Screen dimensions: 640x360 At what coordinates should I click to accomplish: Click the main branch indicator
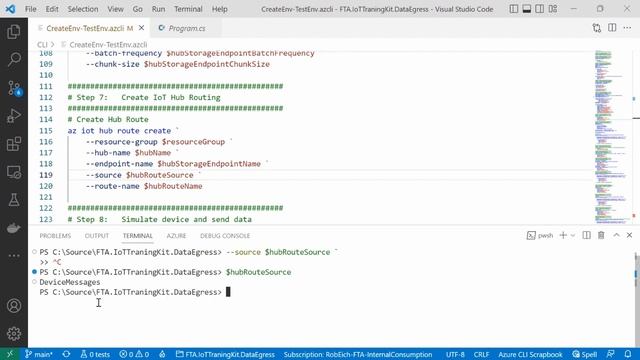pyautogui.click(x=39, y=354)
